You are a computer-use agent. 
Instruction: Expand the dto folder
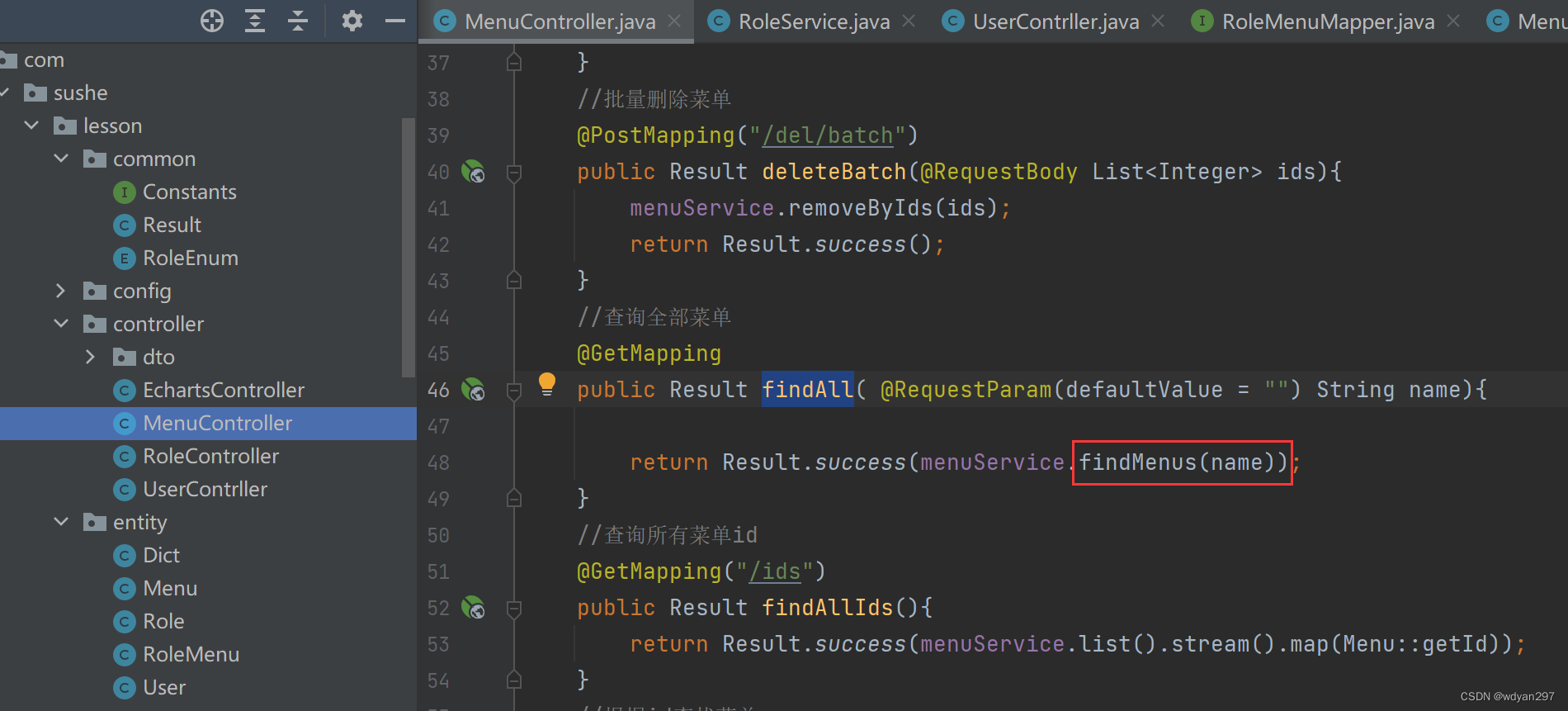pos(91,357)
